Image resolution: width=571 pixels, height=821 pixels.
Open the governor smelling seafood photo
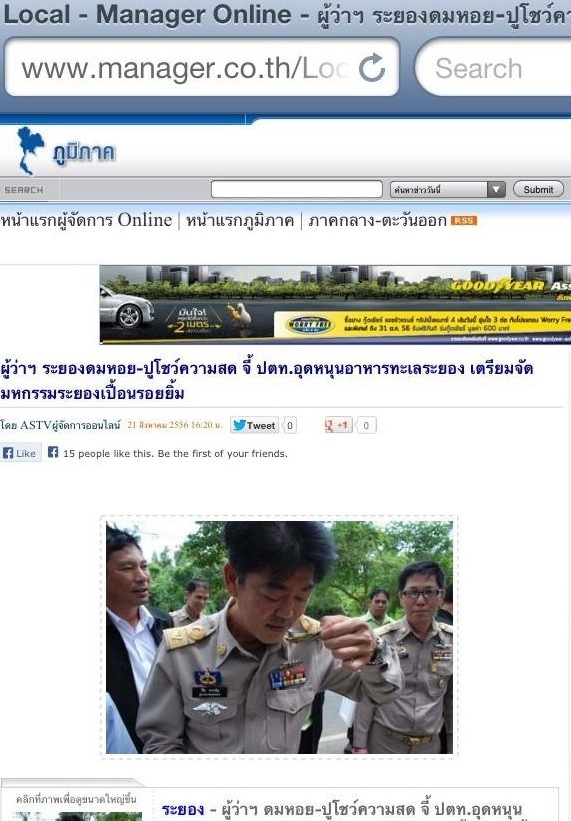(279, 637)
